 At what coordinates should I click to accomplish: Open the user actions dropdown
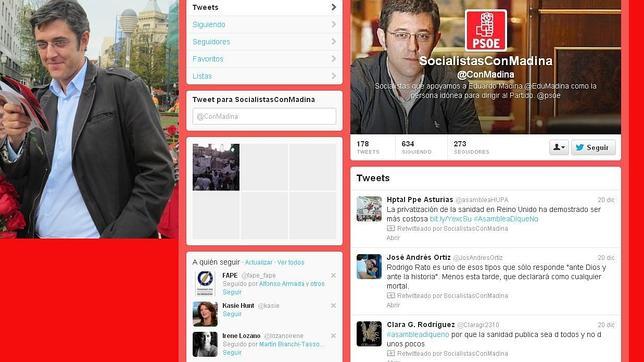(559, 148)
